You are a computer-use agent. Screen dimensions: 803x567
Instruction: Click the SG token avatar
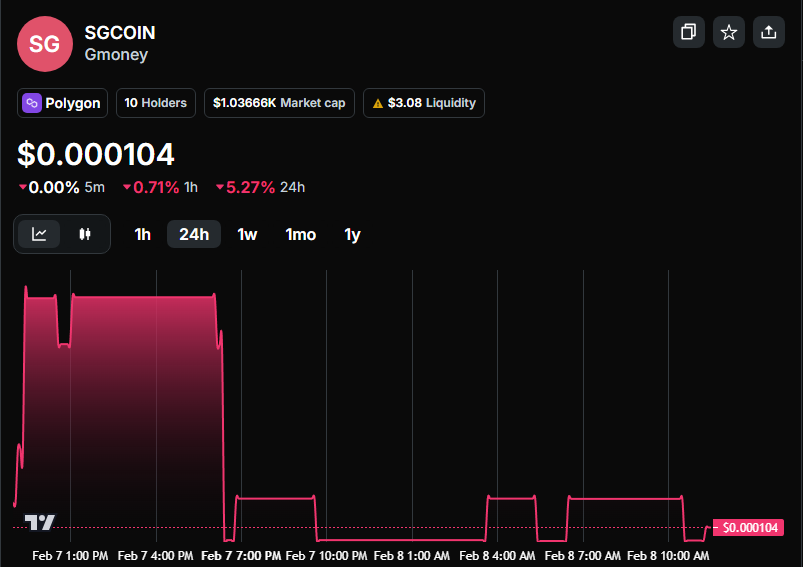(x=45, y=44)
